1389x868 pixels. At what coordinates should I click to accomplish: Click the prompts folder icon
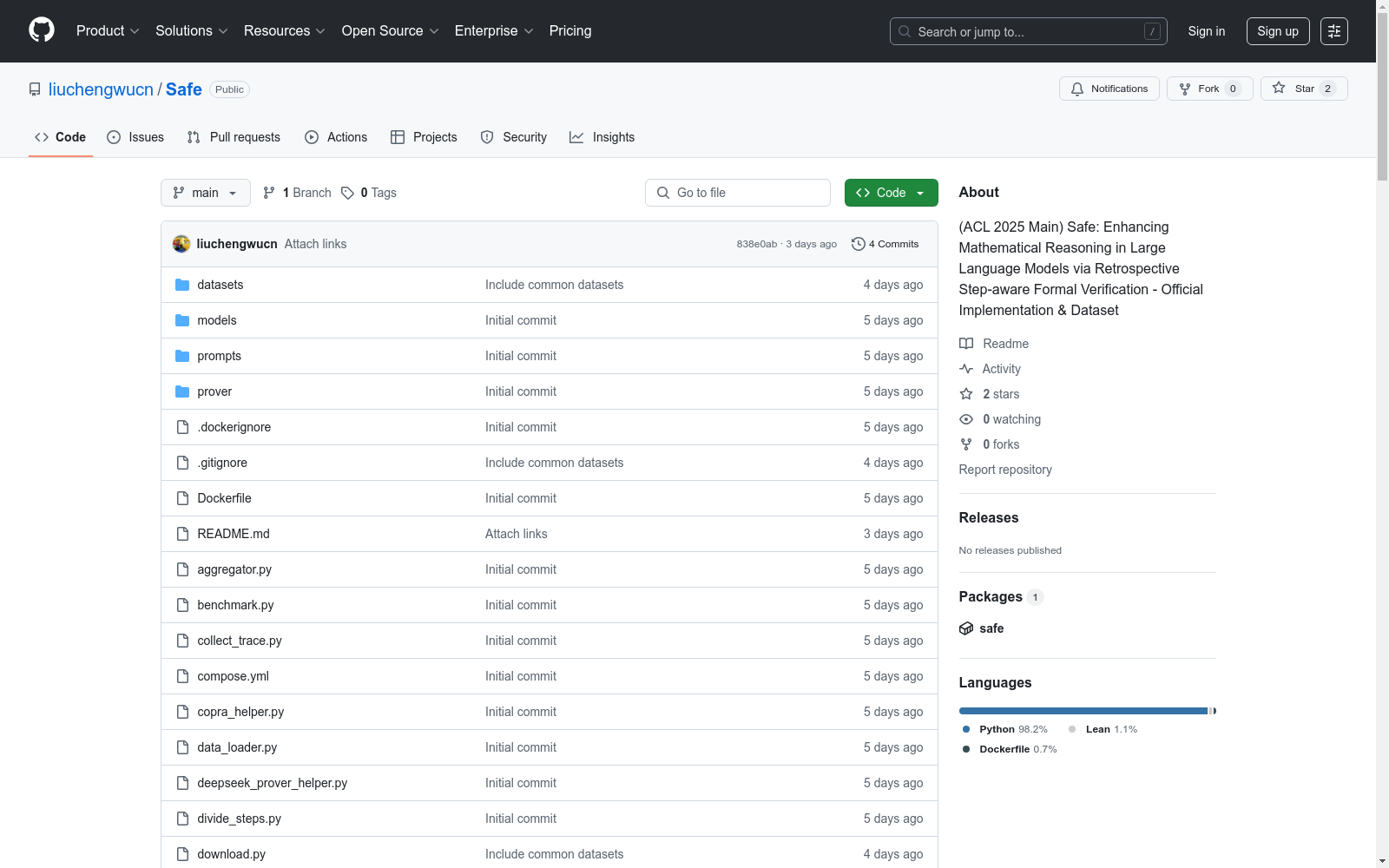coord(182,356)
